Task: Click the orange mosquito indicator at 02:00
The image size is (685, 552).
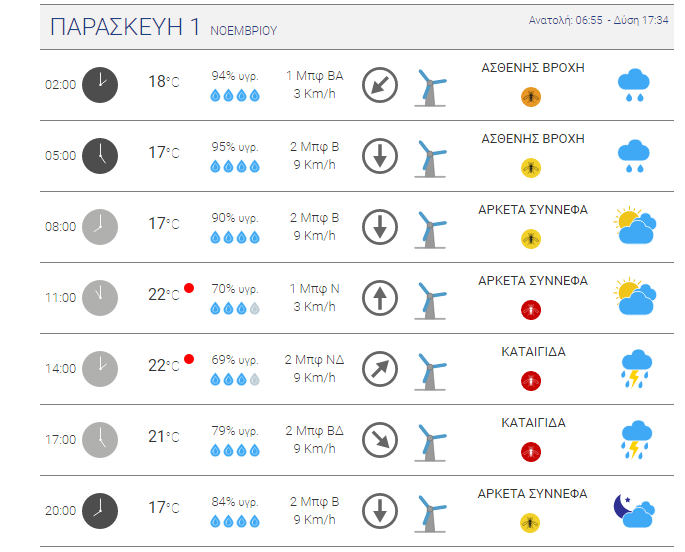Action: (x=531, y=97)
